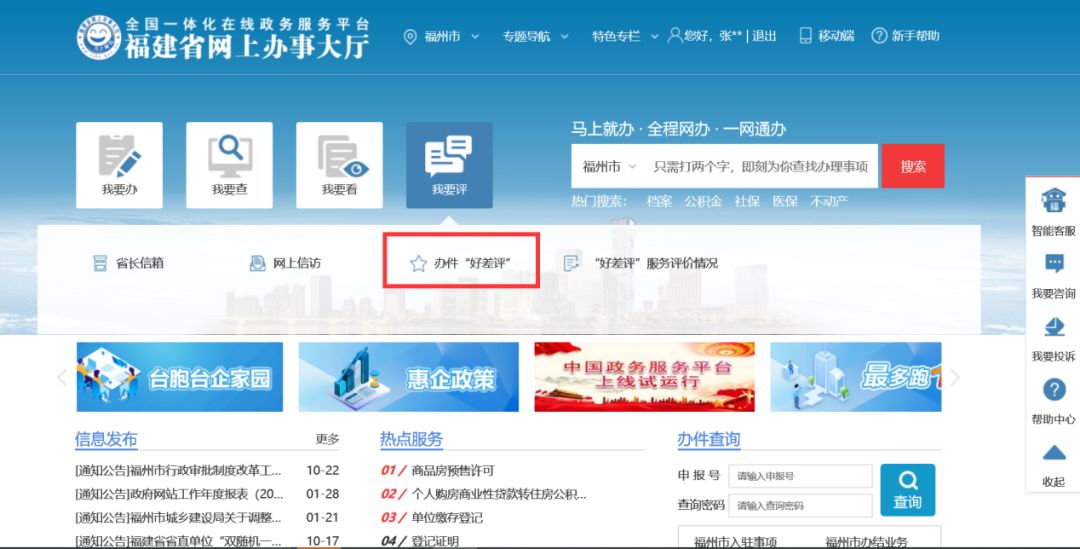Screen dimensions: 1080x549
Task: Click the 网上信访 icon
Action: coord(258,263)
